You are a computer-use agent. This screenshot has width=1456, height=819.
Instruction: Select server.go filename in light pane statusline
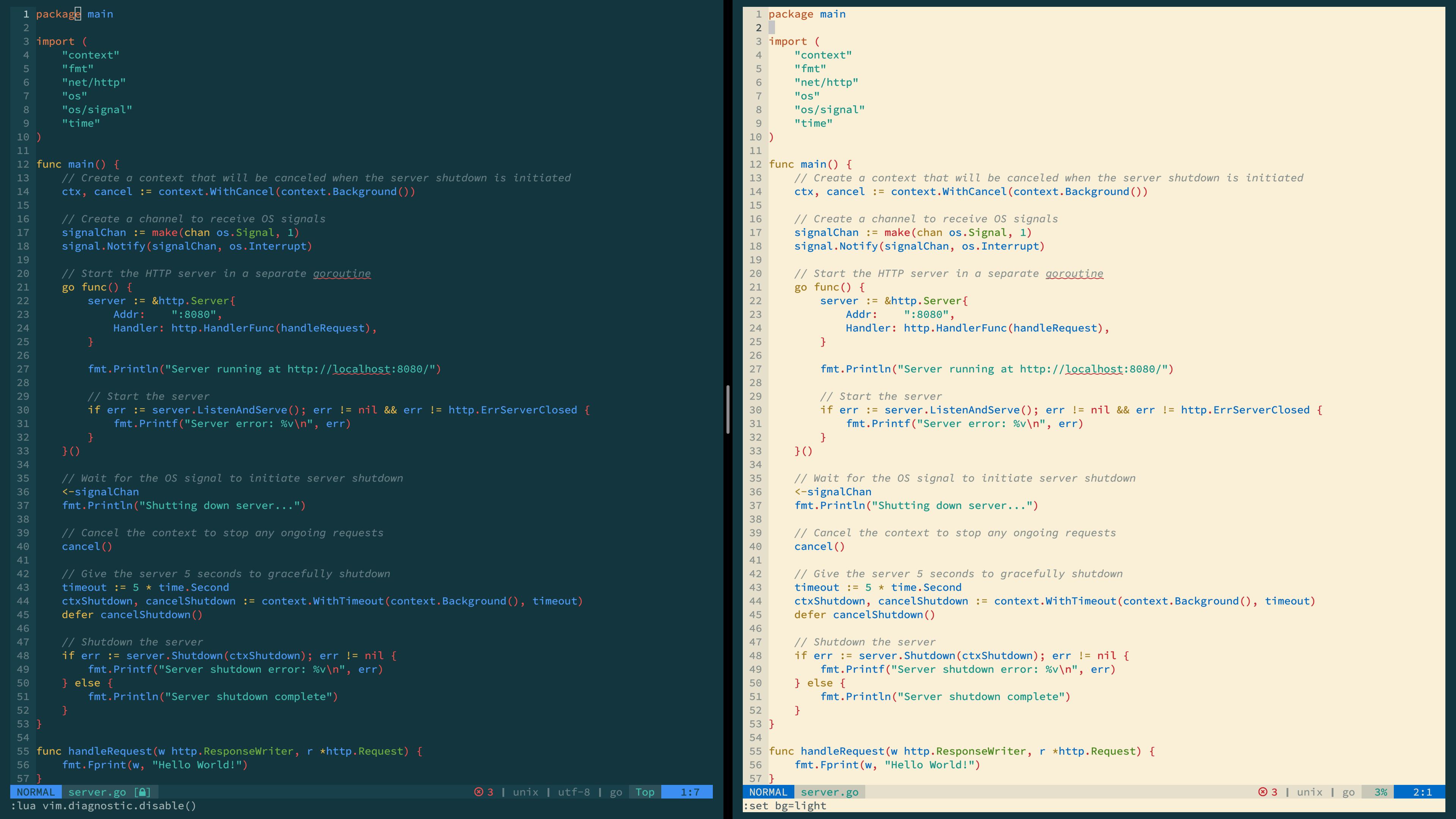(829, 792)
